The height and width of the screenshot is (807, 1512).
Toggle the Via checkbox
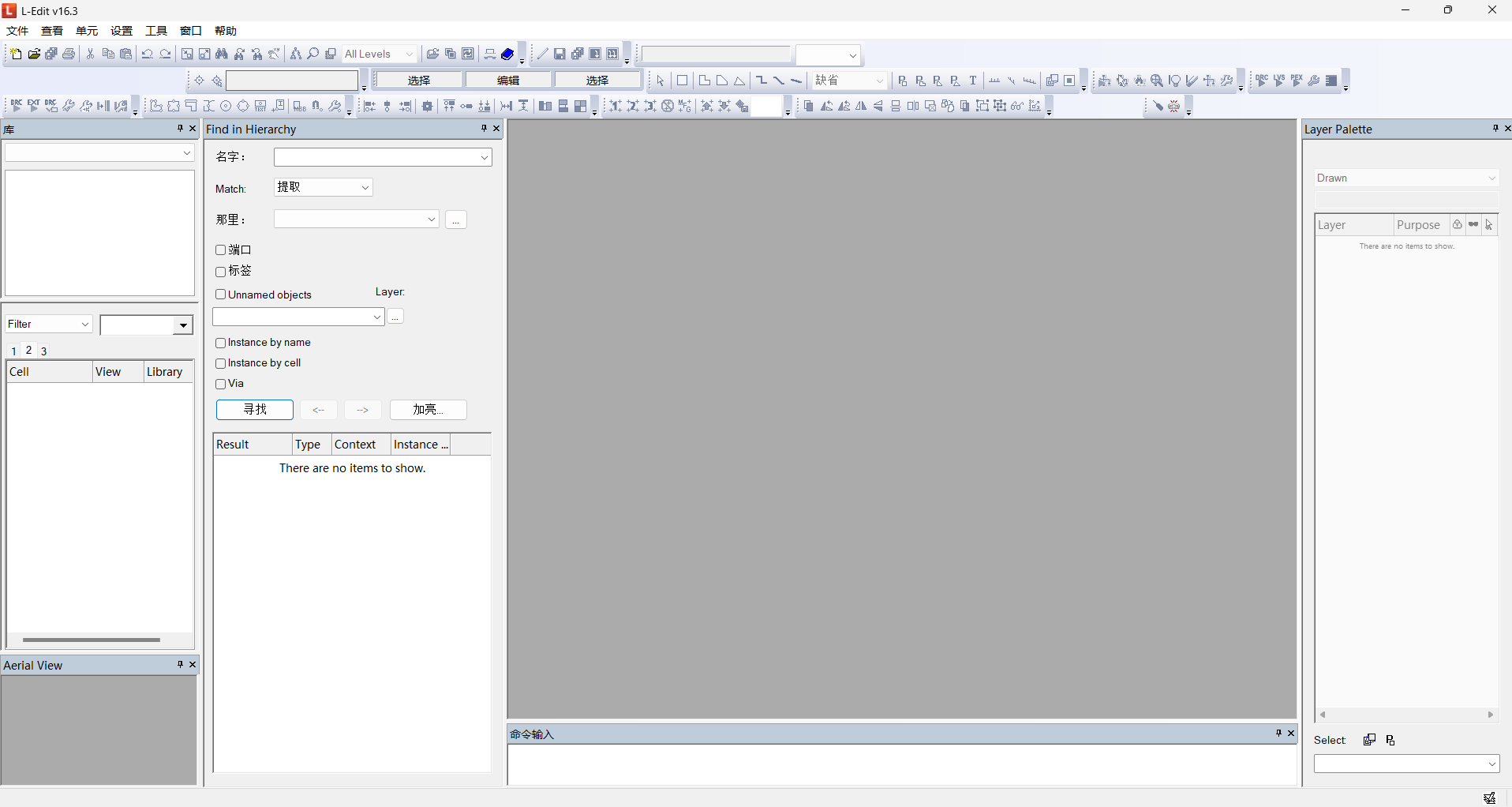pyautogui.click(x=221, y=384)
